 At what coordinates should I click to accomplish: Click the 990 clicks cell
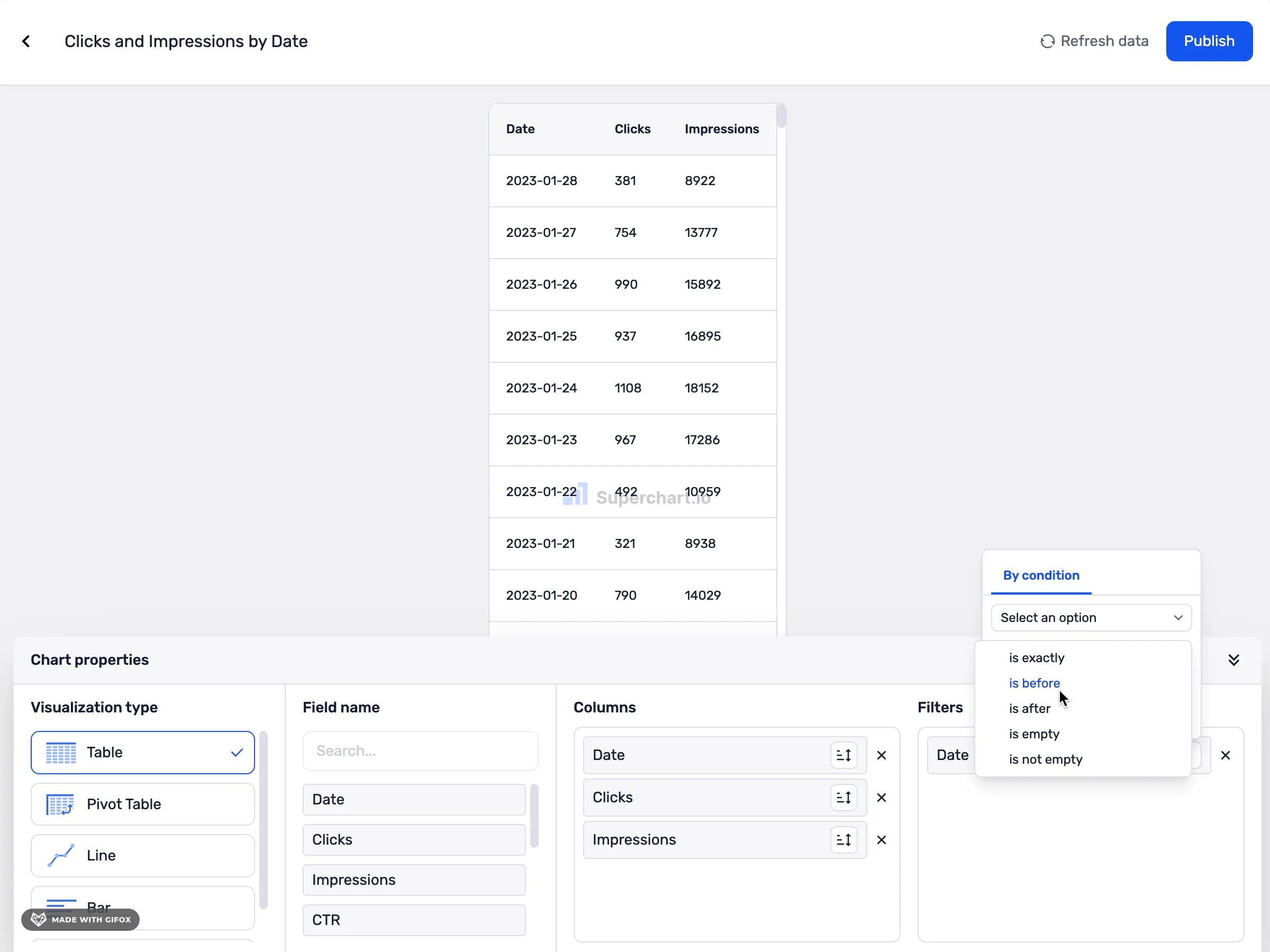[625, 283]
